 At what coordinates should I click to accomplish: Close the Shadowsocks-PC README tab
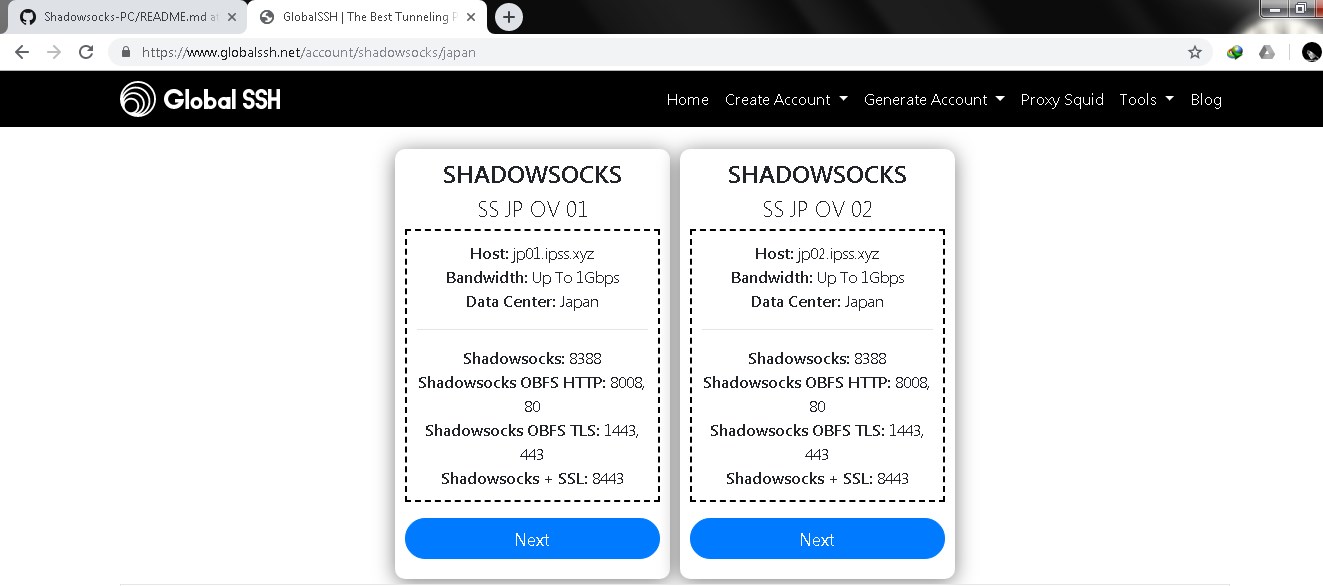(x=232, y=17)
